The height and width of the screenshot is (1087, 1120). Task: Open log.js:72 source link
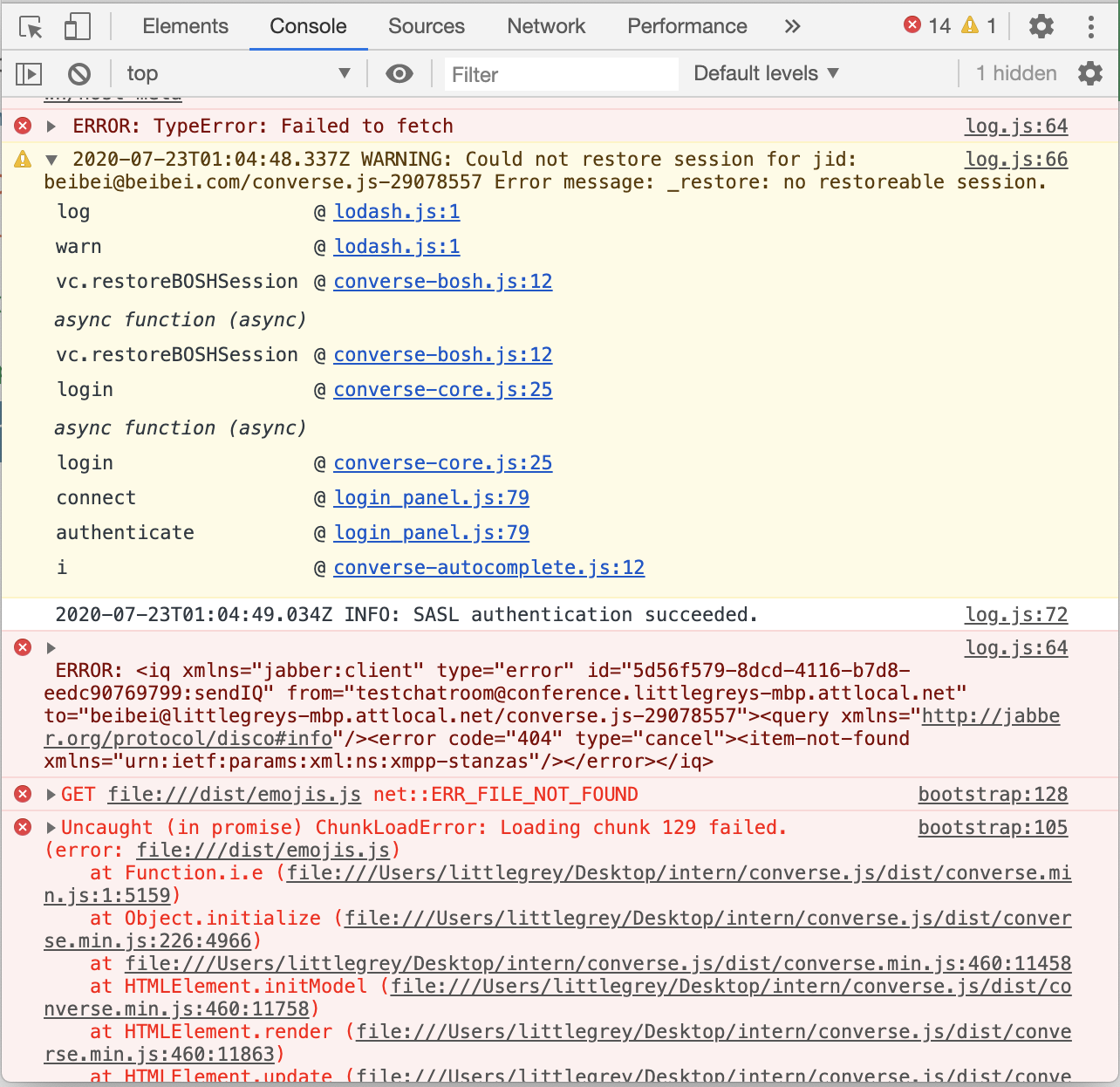(x=1016, y=615)
